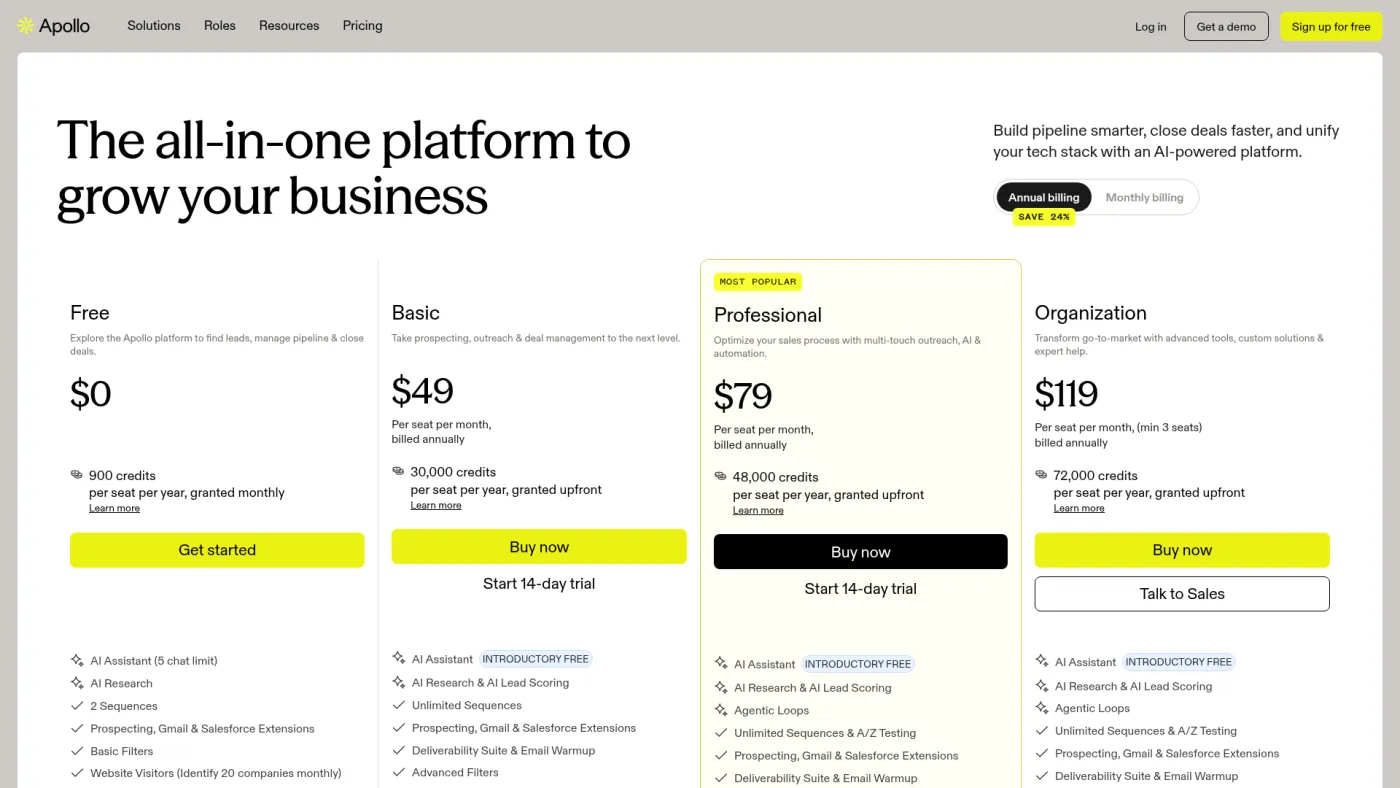Image resolution: width=1400 pixels, height=788 pixels.
Task: Click the credits coin icon under Free plan
Action: (76, 475)
